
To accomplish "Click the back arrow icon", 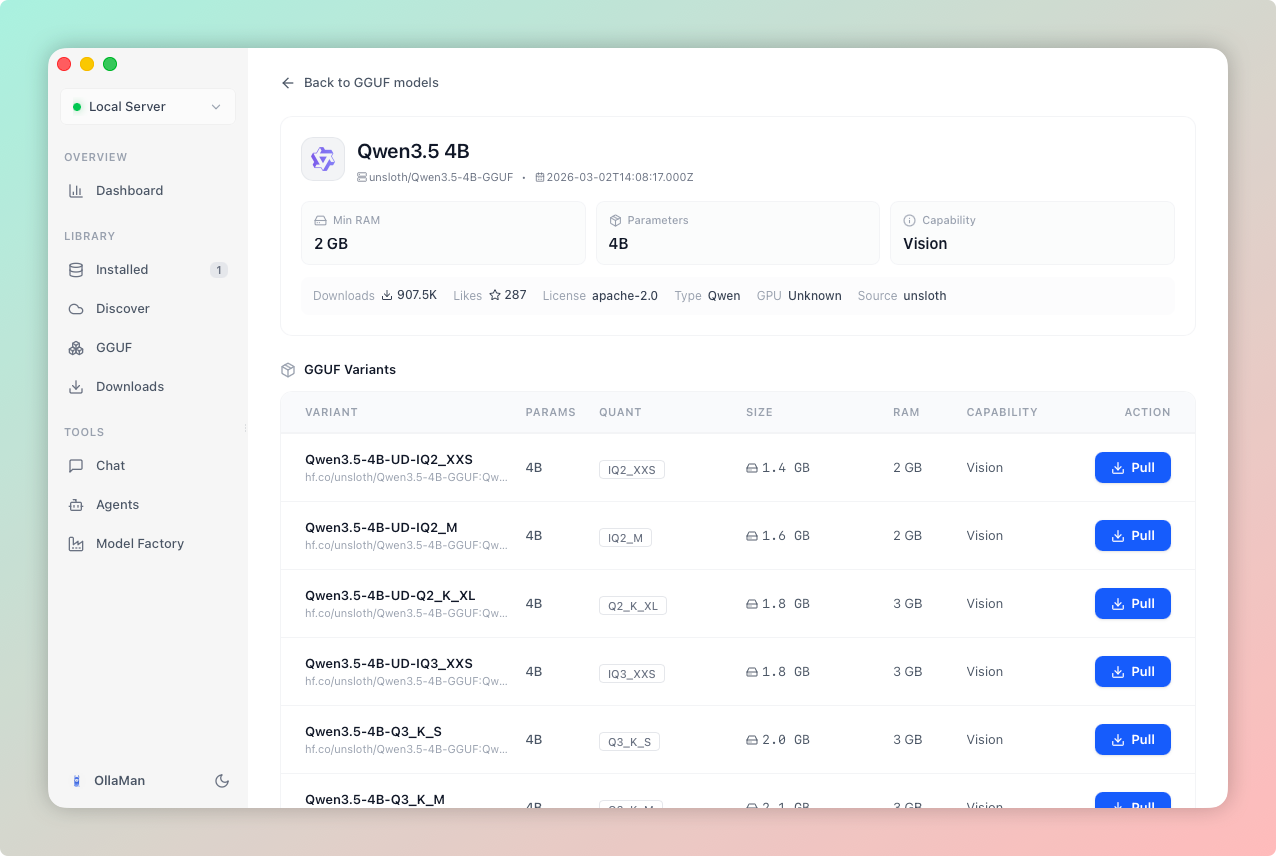I will pos(288,83).
